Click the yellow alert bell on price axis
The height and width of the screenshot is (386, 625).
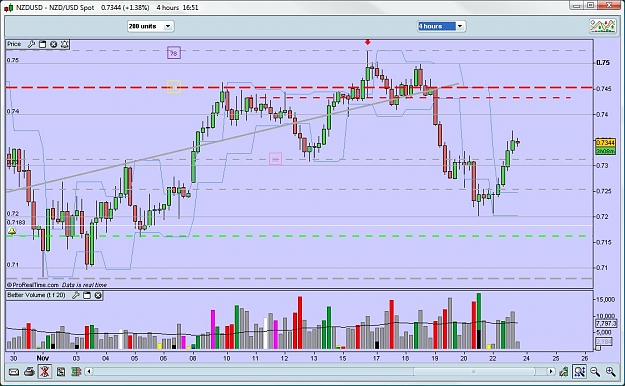[12, 231]
